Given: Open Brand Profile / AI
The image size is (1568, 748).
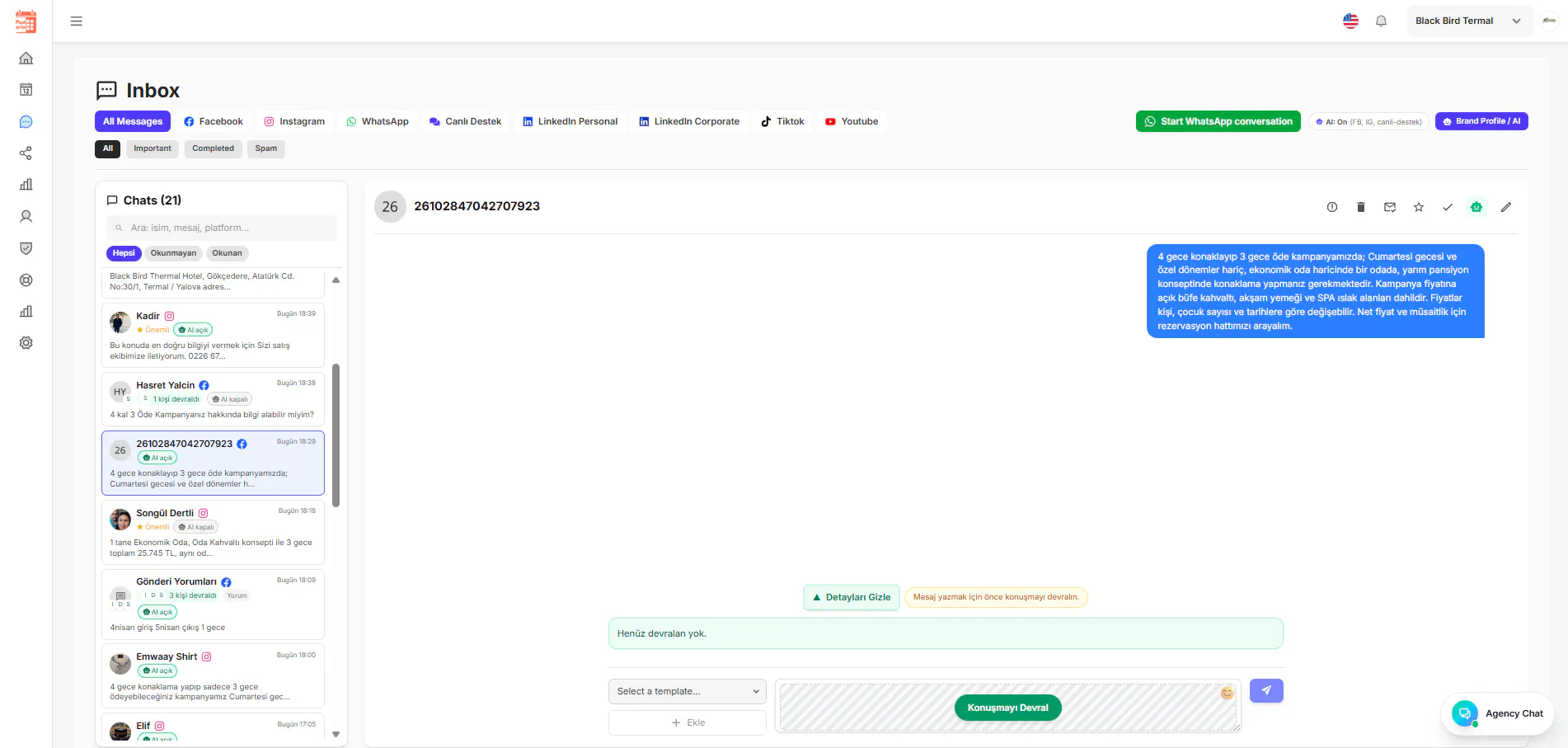Looking at the screenshot, I should click(x=1481, y=121).
